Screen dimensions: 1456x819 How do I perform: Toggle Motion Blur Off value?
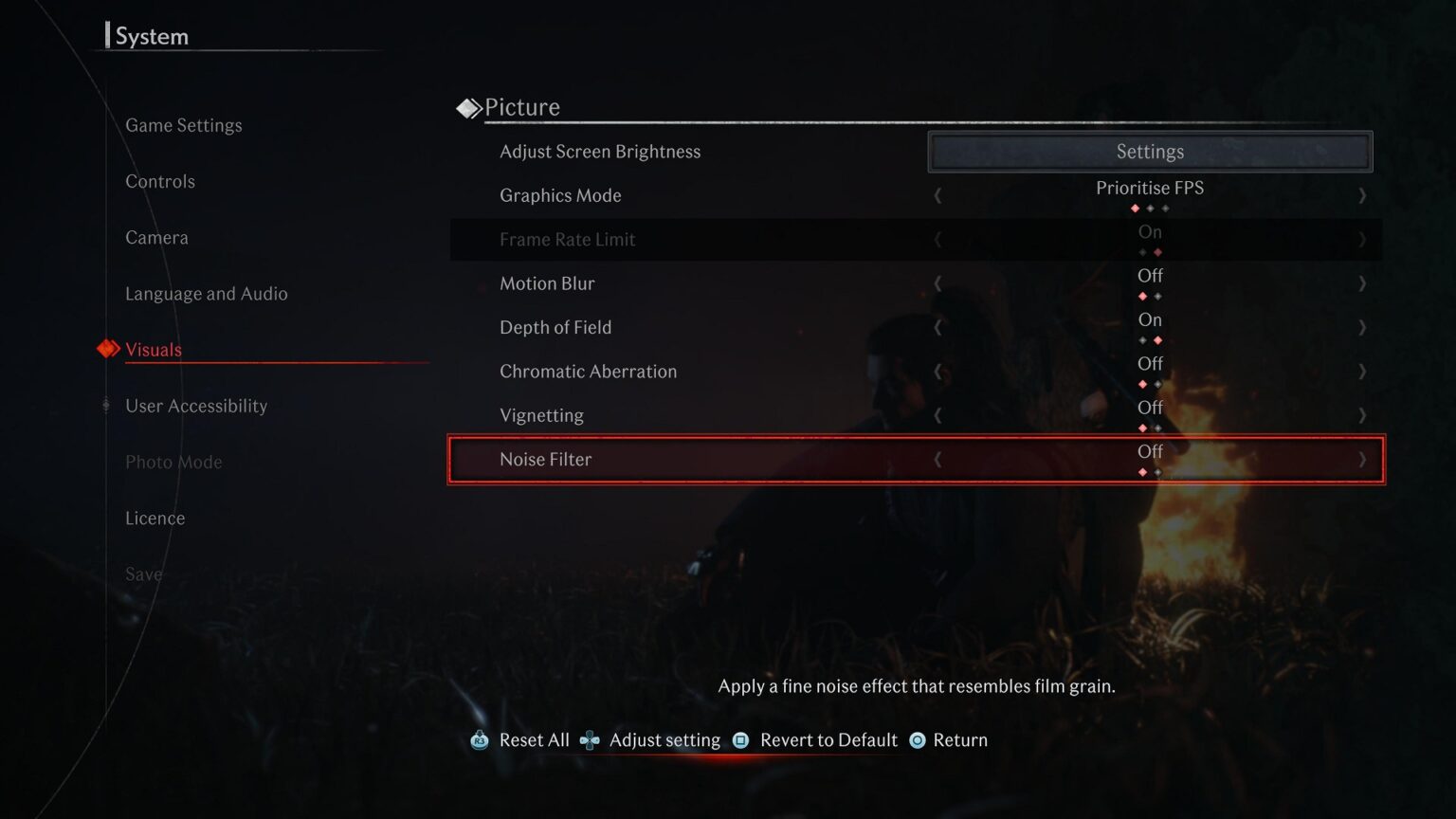(x=1150, y=276)
